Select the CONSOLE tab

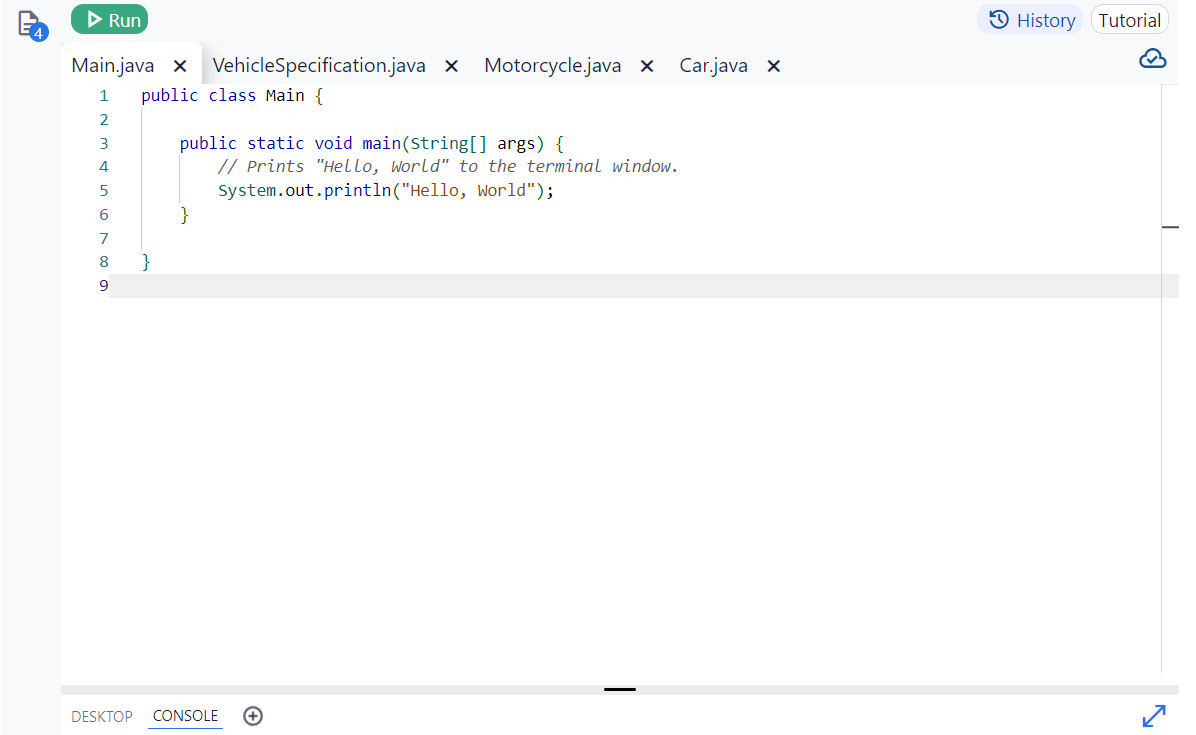[x=185, y=716]
